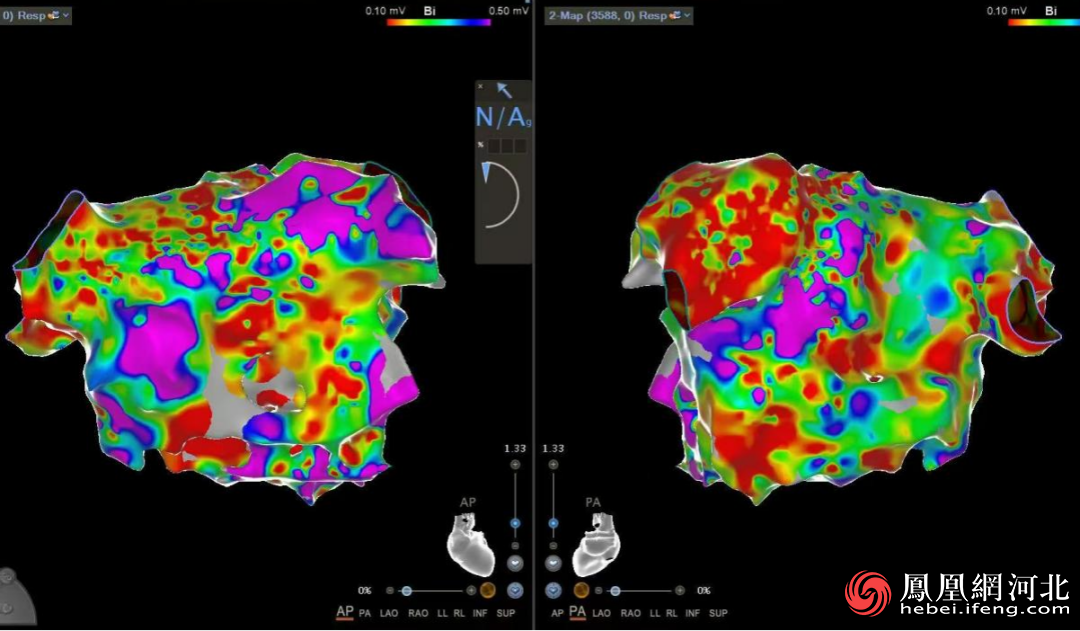Image resolution: width=1080 pixels, height=631 pixels.
Task: Click the N/A force reading
Action: [503, 118]
